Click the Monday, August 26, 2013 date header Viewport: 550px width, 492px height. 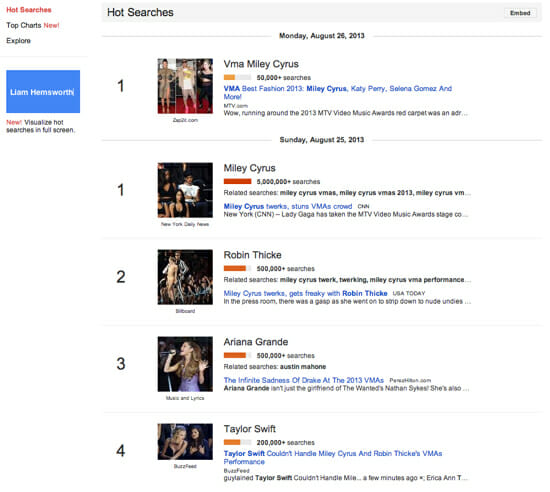coord(322,36)
